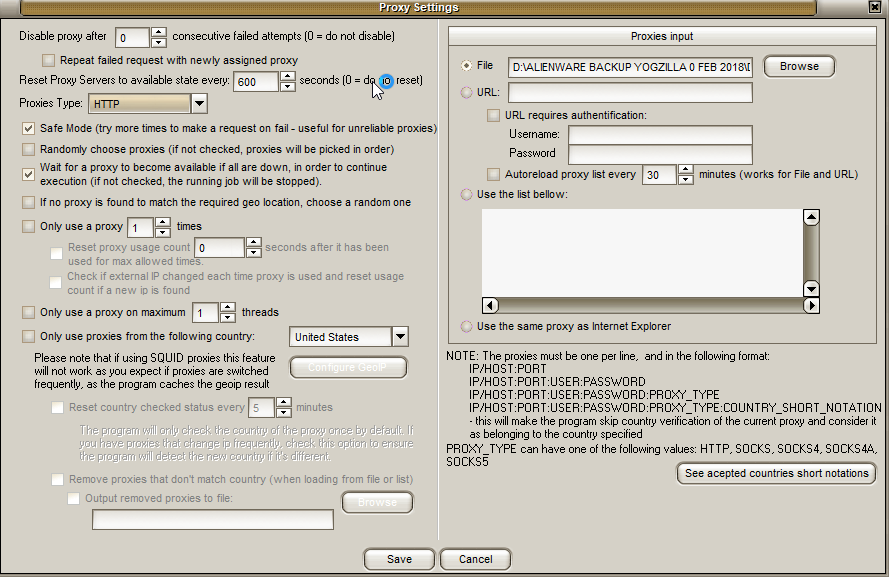Click the Browse button for proxy file
889x577 pixels.
pyautogui.click(x=799, y=66)
